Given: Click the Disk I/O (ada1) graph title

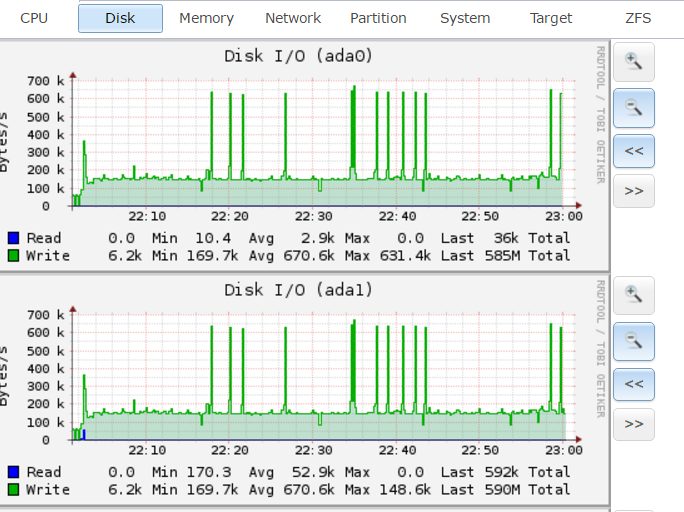Looking at the screenshot, I should pos(298,290).
